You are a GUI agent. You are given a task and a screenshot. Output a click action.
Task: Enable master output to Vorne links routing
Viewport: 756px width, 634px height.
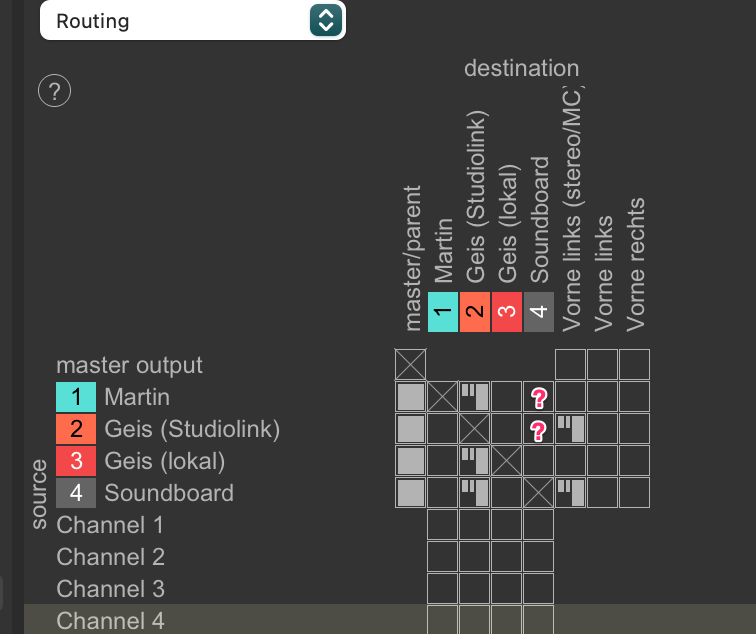click(x=603, y=365)
